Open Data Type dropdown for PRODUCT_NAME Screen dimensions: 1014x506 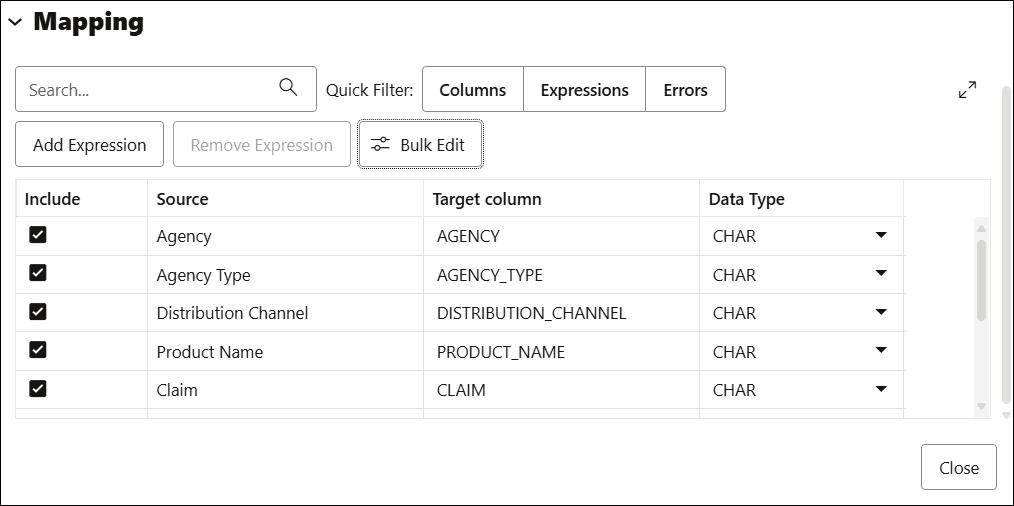880,351
